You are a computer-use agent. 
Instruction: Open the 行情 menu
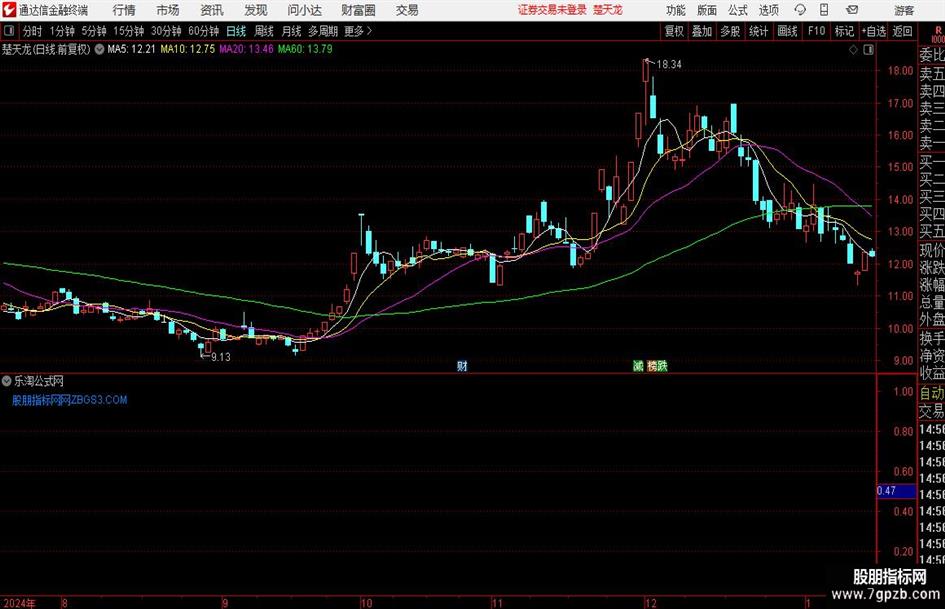pos(124,10)
